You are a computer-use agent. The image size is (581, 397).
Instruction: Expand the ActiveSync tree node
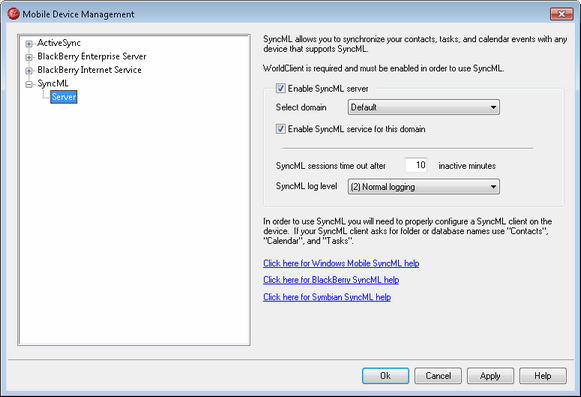tap(29, 44)
